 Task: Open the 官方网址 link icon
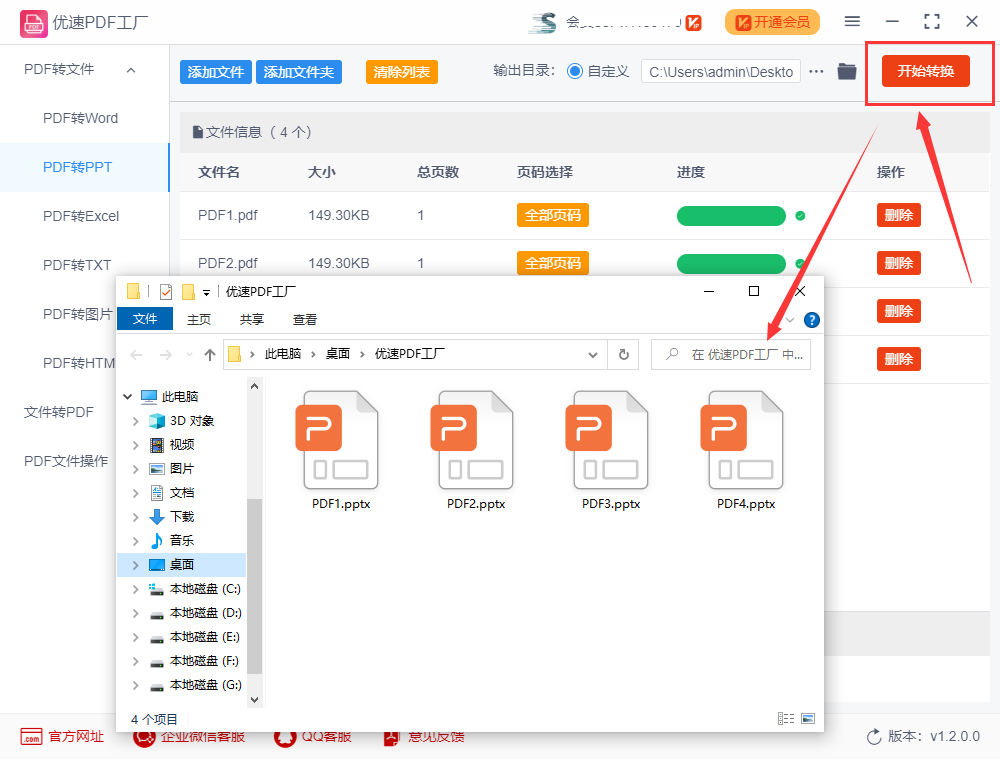(x=31, y=736)
